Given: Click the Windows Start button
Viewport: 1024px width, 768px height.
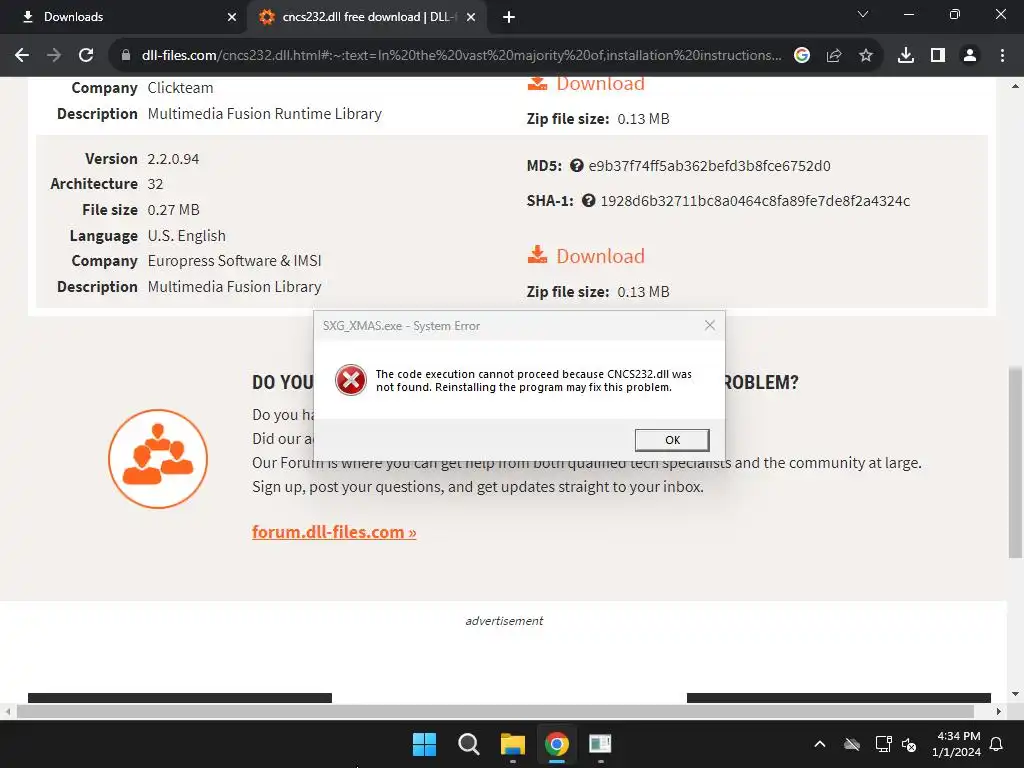Looking at the screenshot, I should point(424,744).
